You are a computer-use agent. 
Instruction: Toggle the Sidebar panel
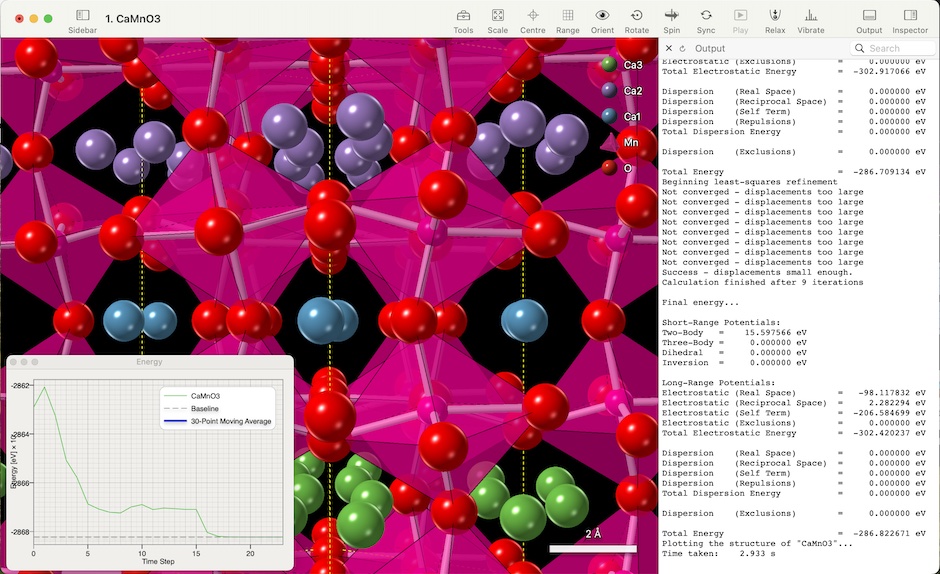pos(83,16)
